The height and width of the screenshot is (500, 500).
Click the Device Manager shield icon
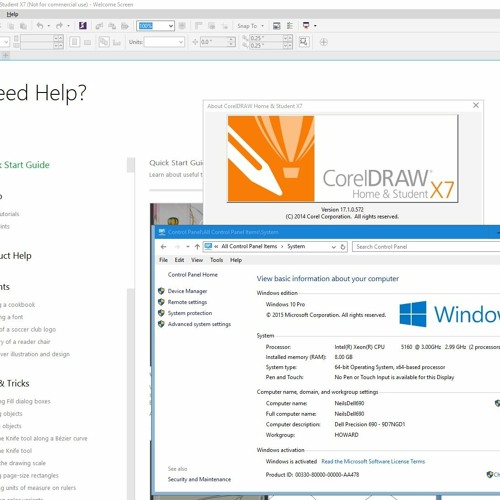[x=161, y=291]
